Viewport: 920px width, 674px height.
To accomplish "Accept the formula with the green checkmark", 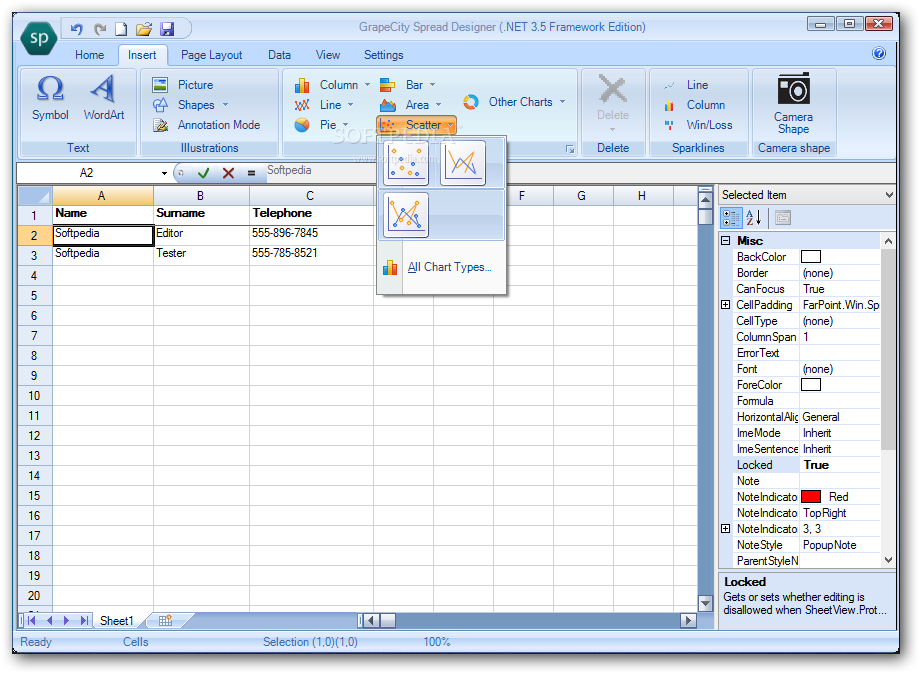I will (204, 173).
